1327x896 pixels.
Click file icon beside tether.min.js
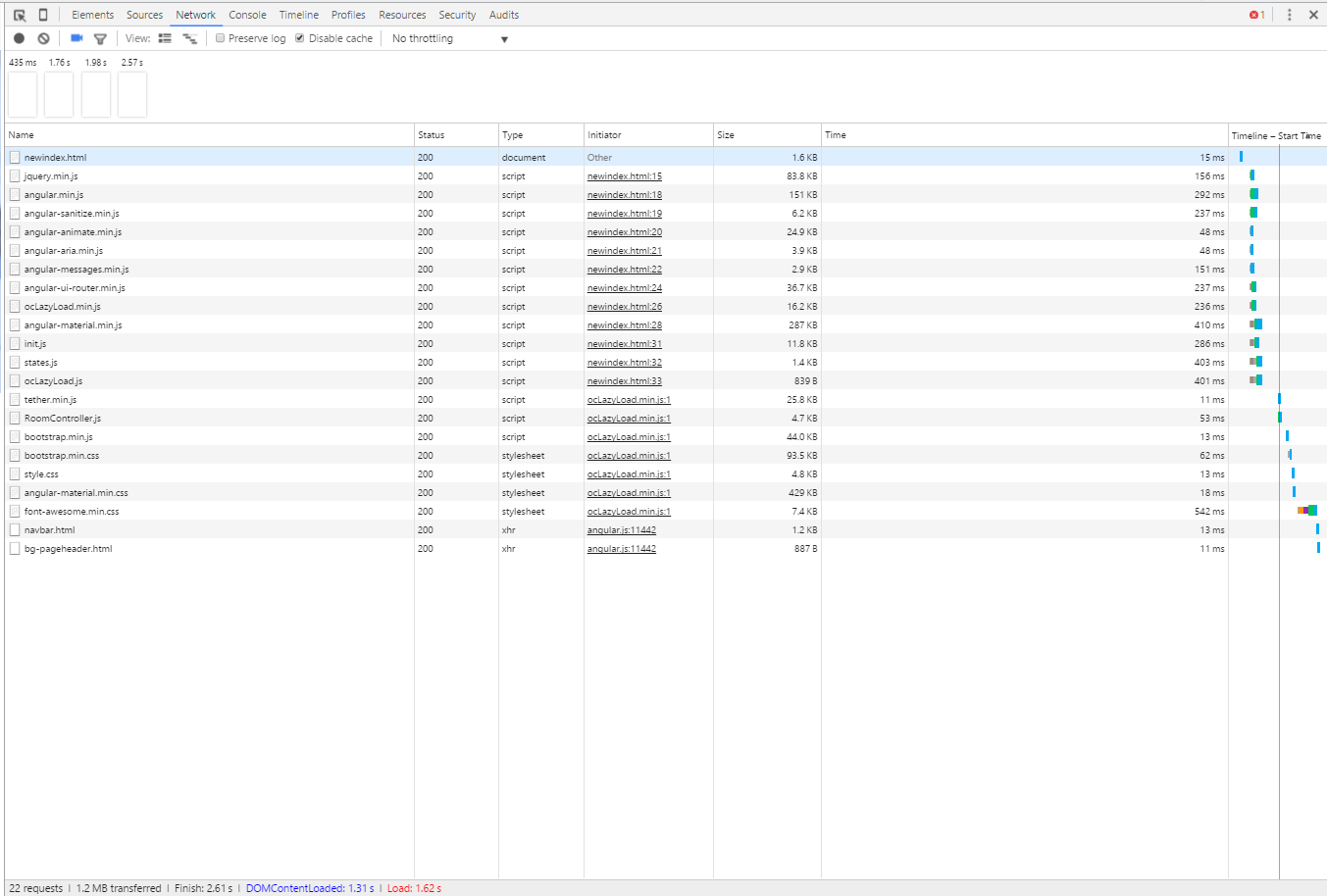[15, 399]
